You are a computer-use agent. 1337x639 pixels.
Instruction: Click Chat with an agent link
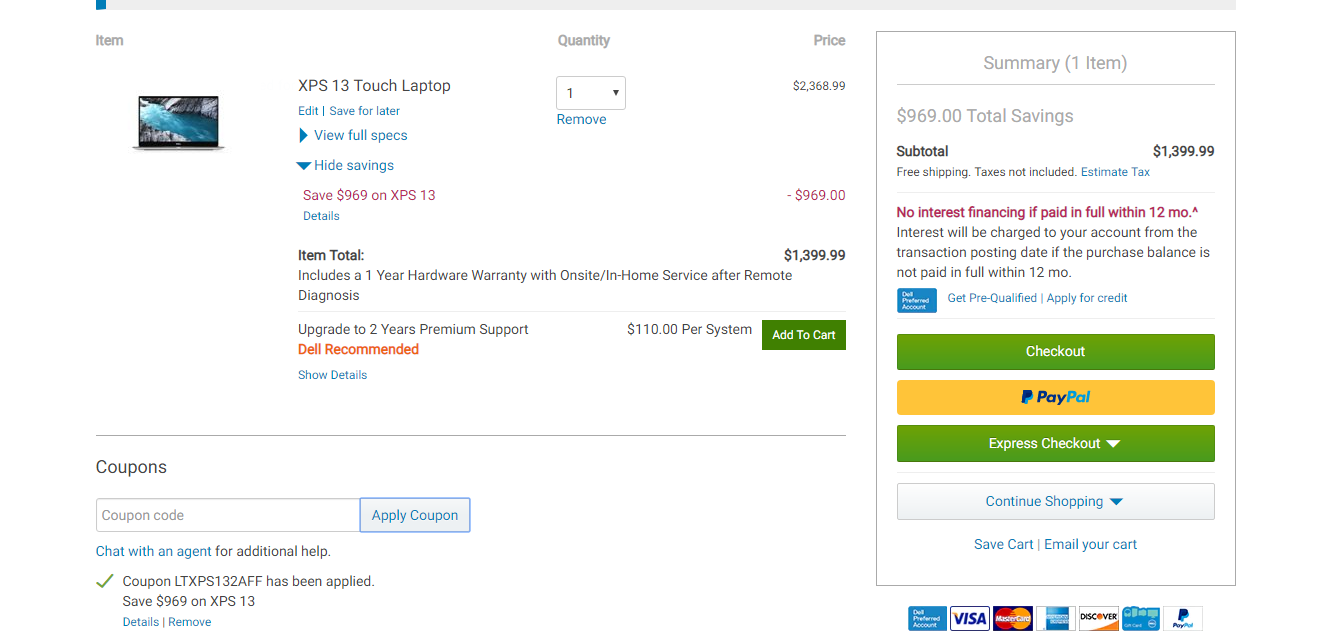[x=154, y=551]
